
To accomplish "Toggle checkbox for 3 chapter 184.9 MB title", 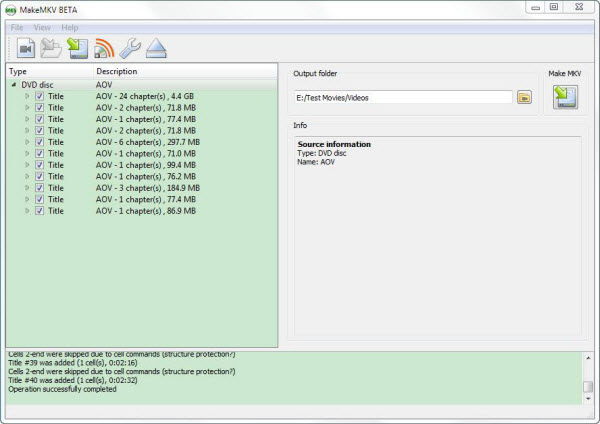I will (x=39, y=188).
